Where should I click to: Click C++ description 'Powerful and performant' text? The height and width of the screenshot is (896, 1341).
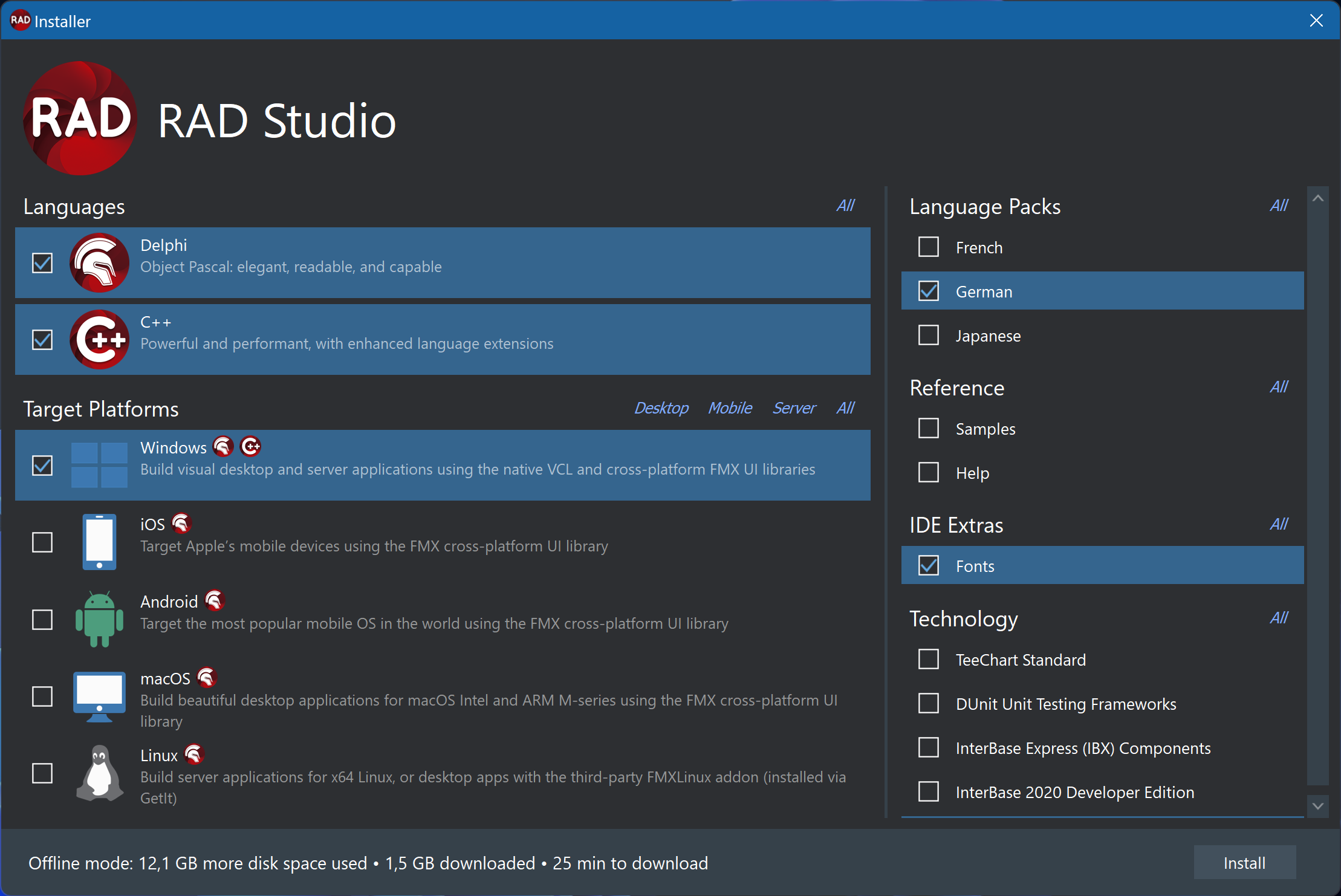pyautogui.click(x=346, y=343)
